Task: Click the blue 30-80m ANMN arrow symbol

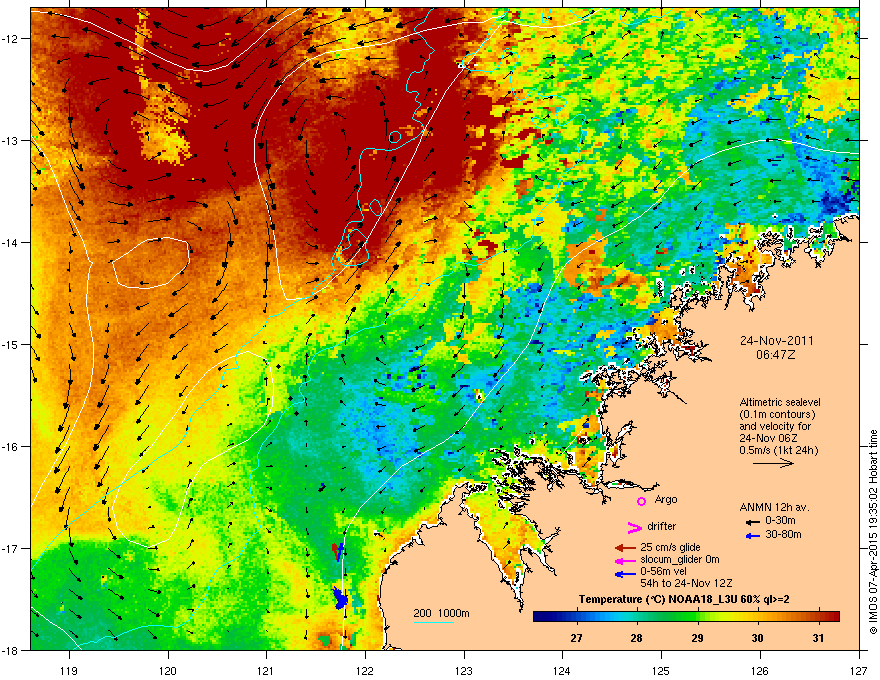Action: (x=753, y=536)
